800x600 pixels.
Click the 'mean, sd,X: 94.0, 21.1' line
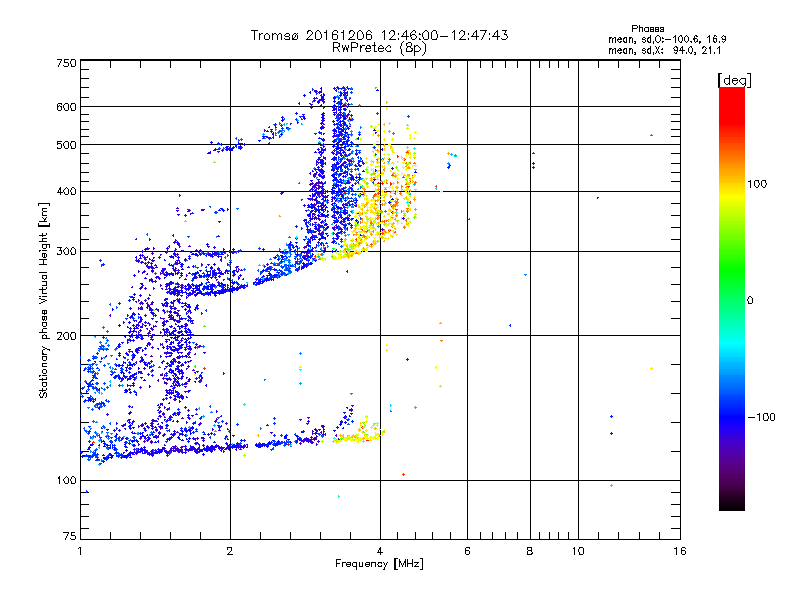pos(664,51)
